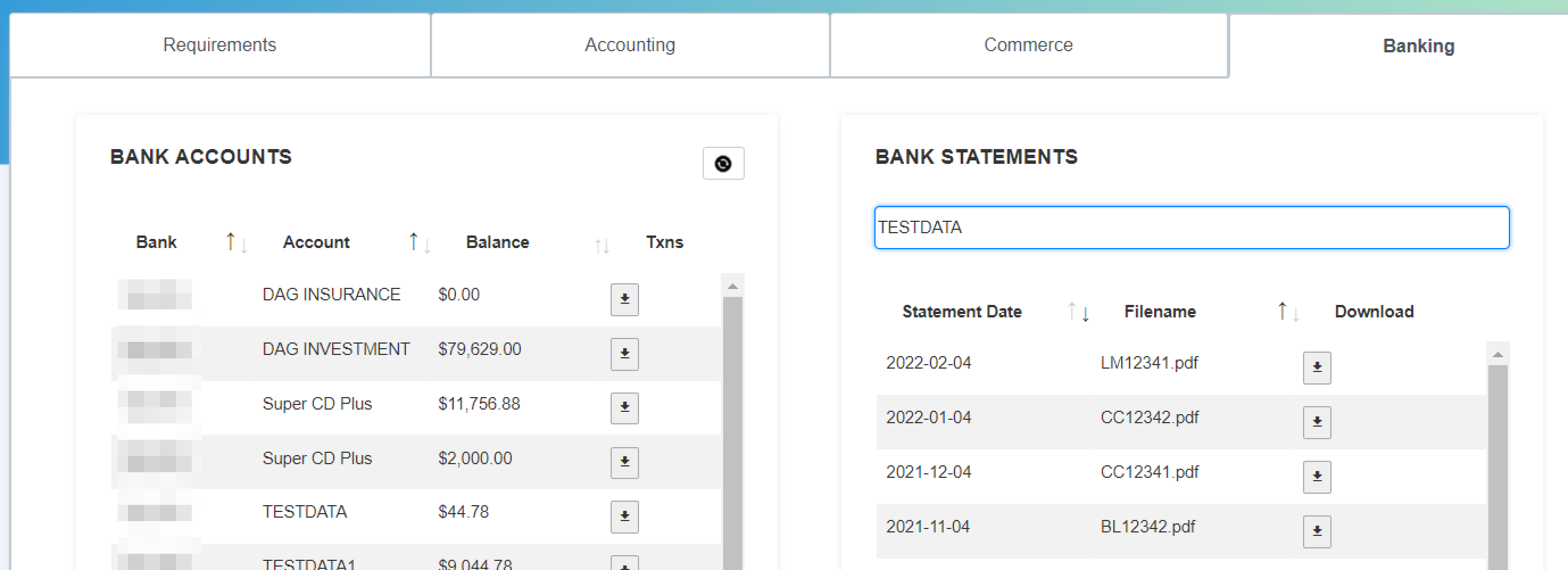Click the CC12341.pdf filename
1568x570 pixels.
tap(1149, 472)
